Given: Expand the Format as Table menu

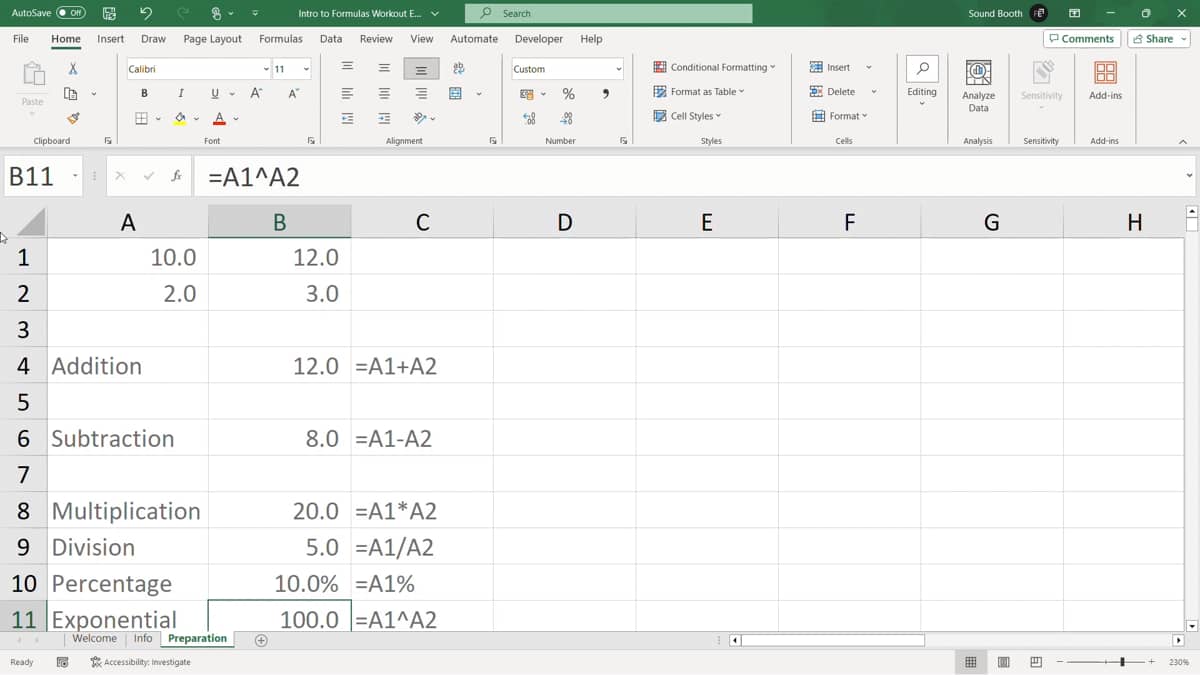Looking at the screenshot, I should pos(699,91).
